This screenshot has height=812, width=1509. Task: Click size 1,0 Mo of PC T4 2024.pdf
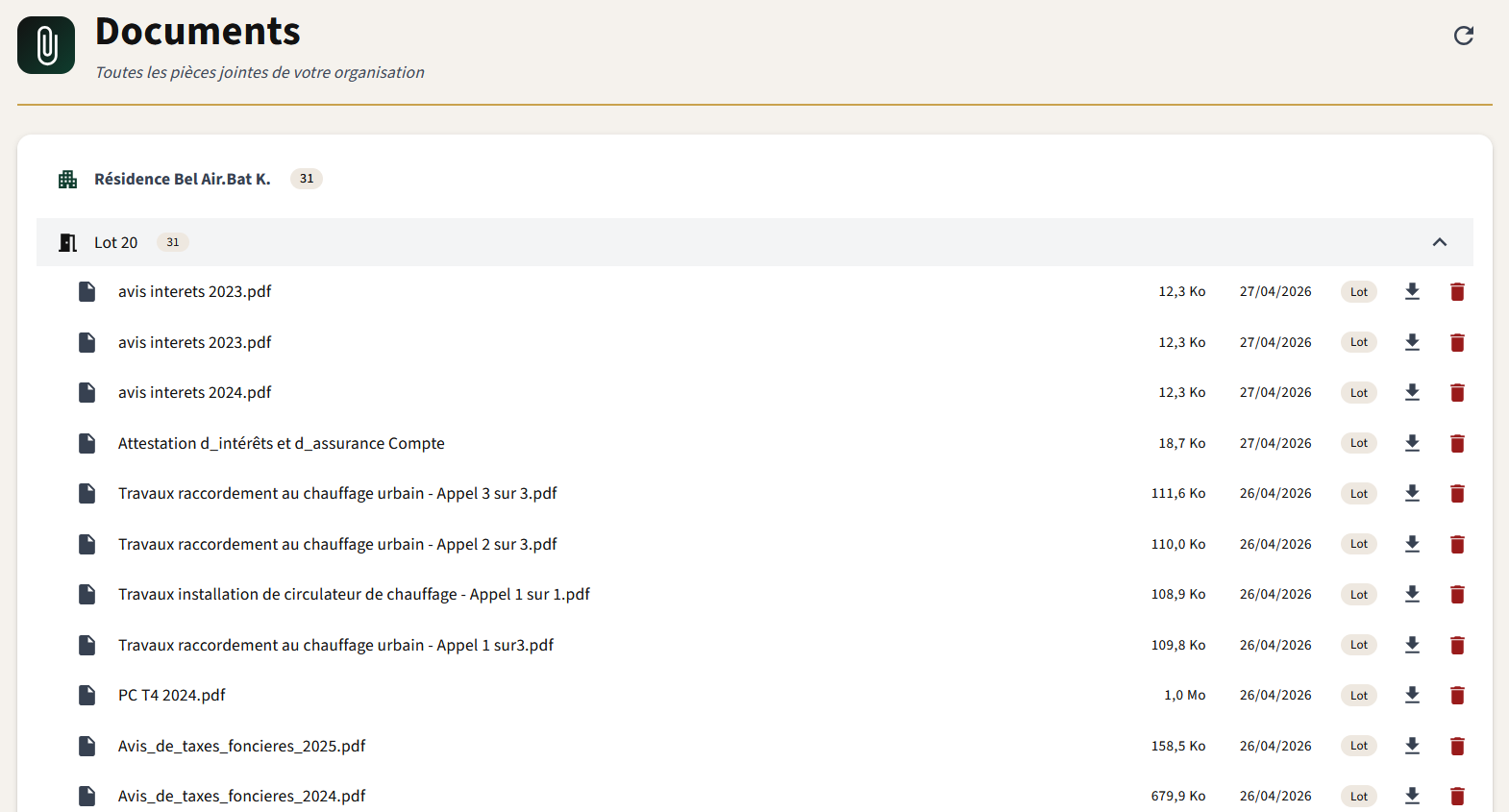(x=1184, y=695)
